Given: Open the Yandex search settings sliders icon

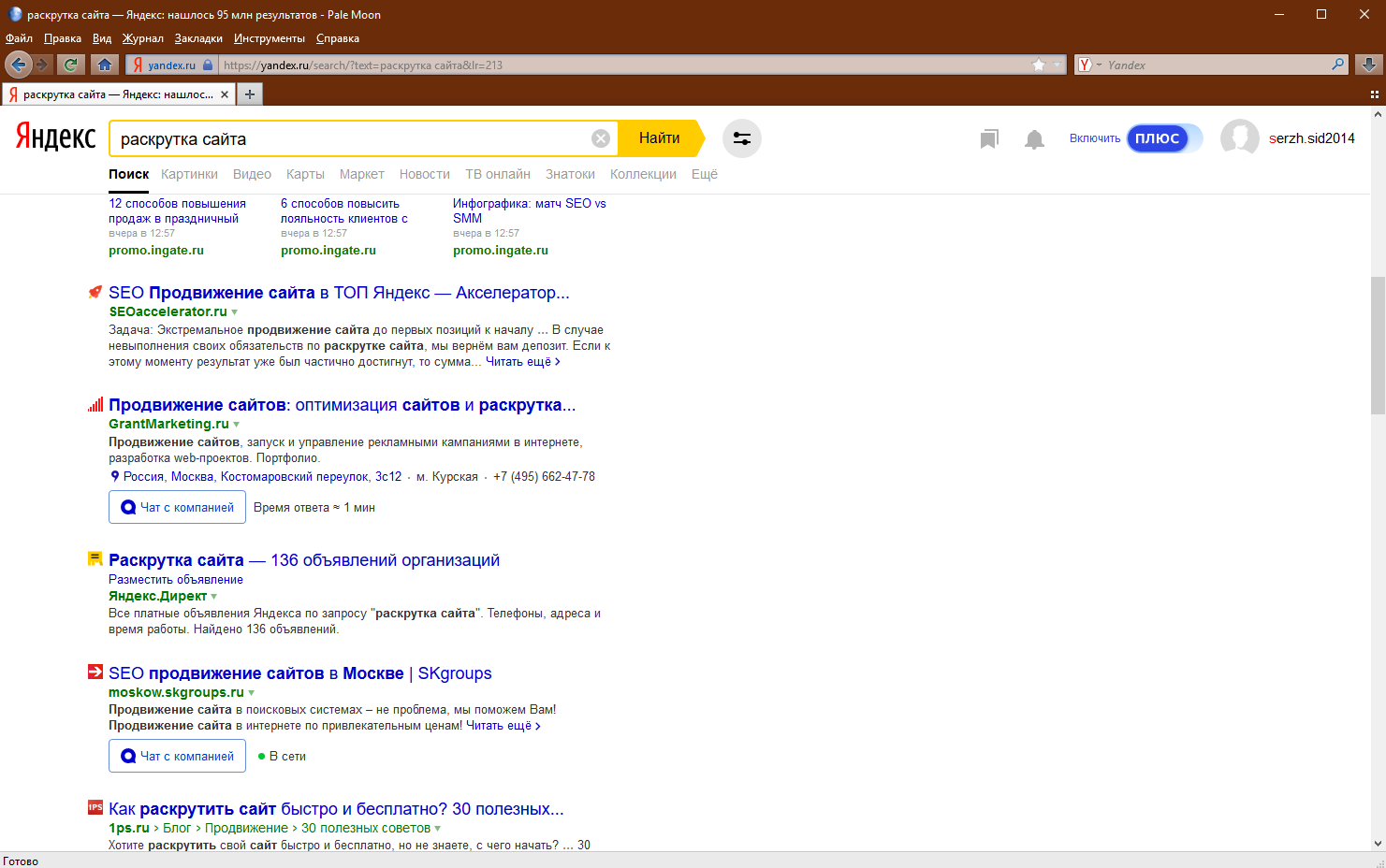Looking at the screenshot, I should coord(742,138).
